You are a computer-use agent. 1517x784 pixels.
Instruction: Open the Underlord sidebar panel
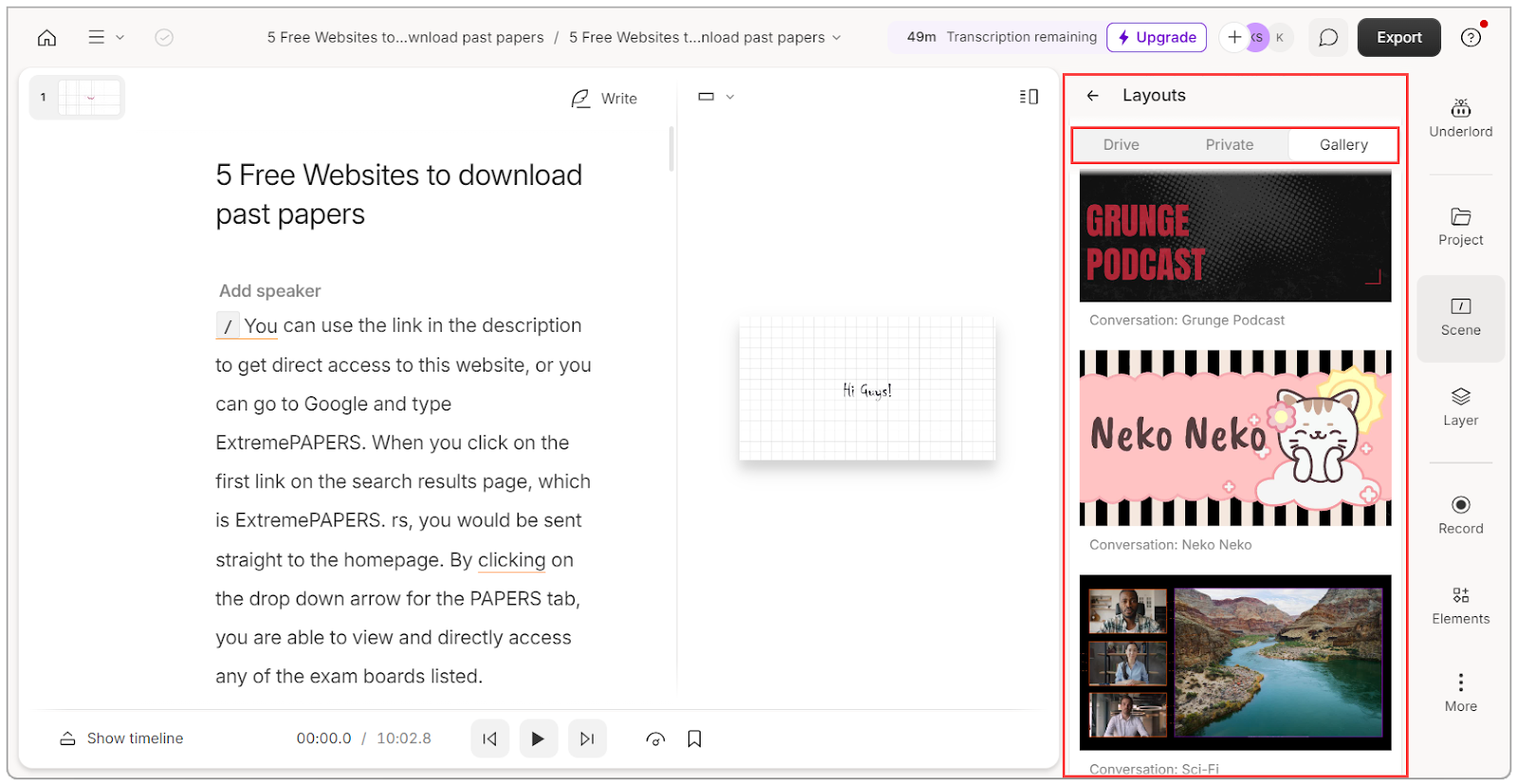point(1460,119)
